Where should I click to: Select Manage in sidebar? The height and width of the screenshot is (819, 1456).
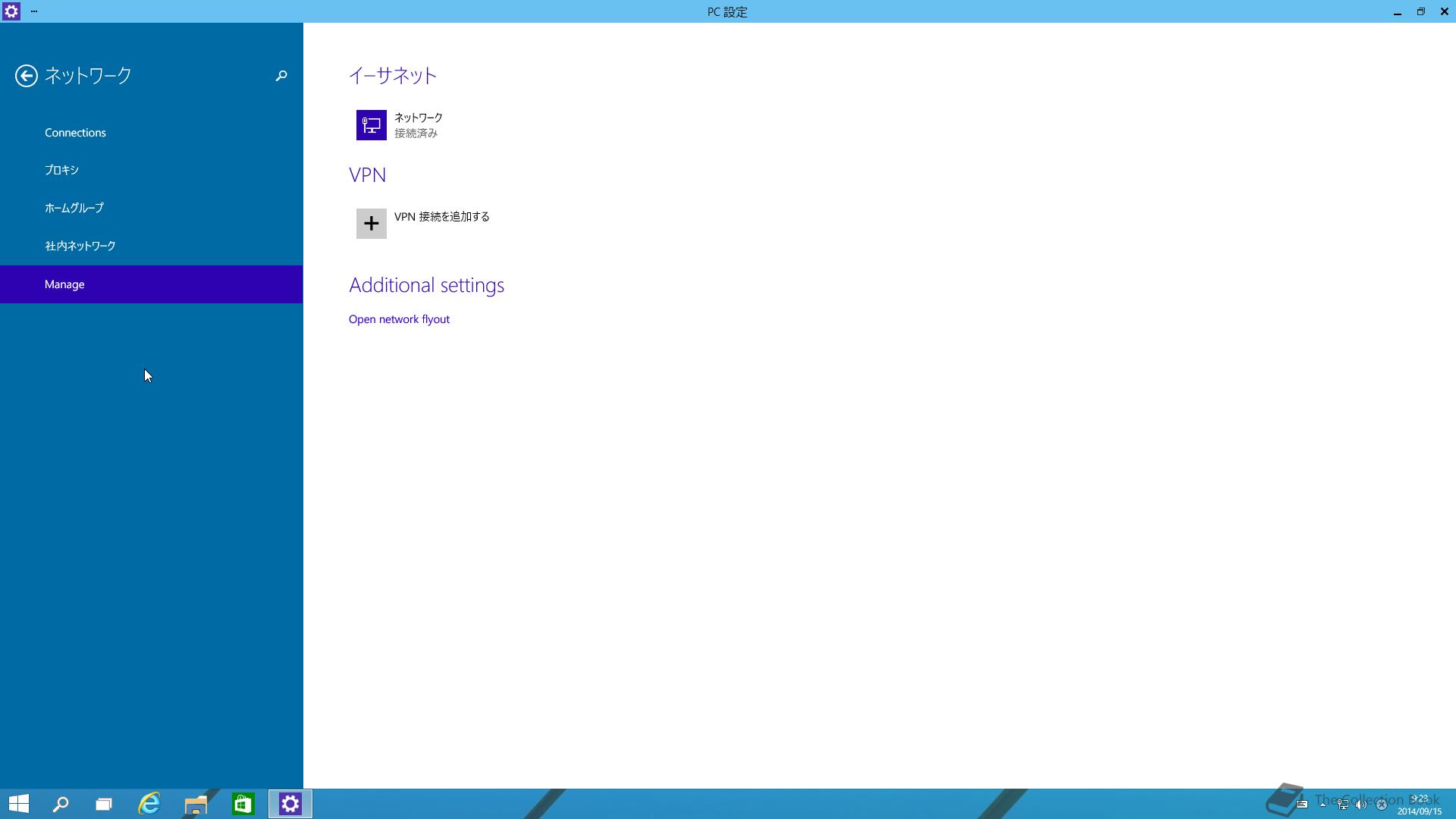tap(152, 284)
